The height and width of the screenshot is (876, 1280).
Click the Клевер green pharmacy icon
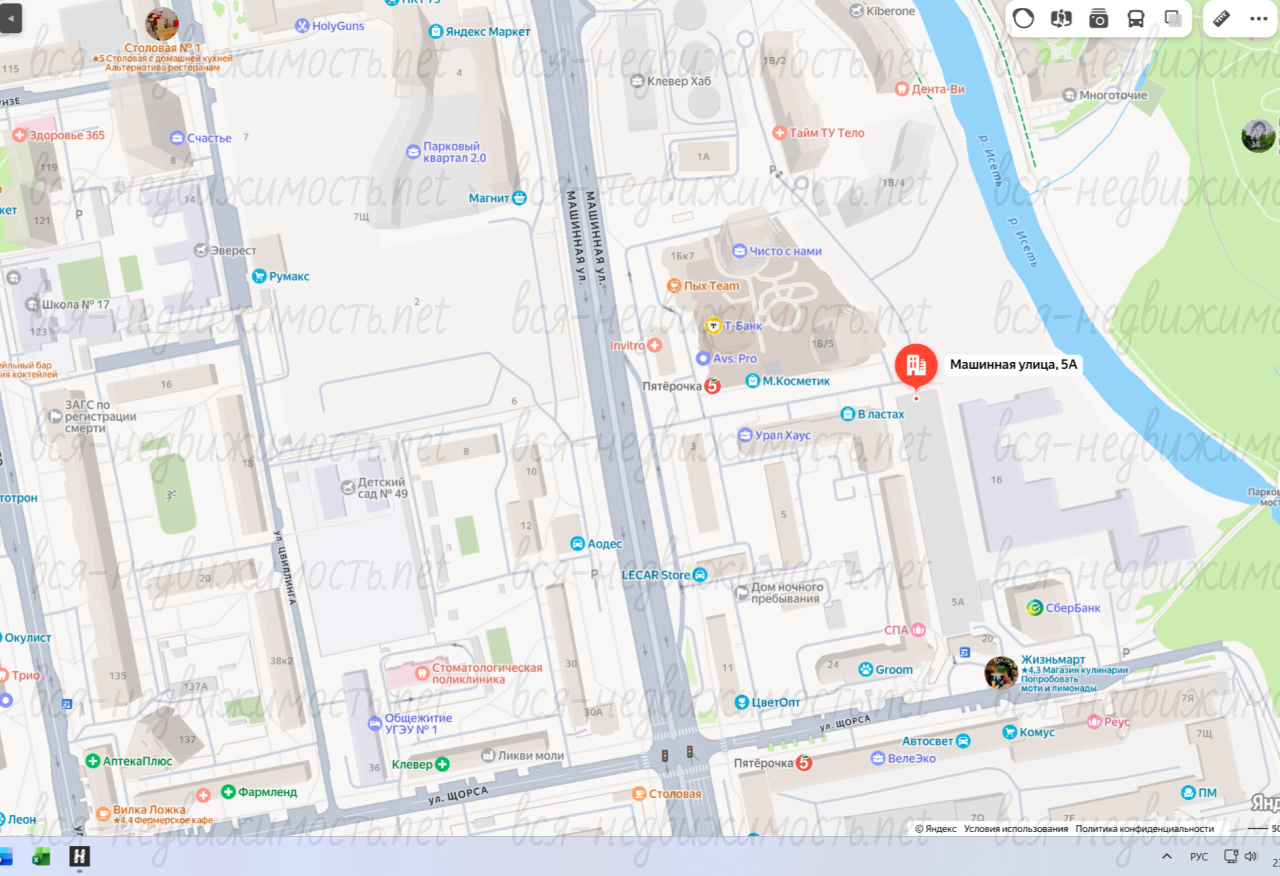442,764
